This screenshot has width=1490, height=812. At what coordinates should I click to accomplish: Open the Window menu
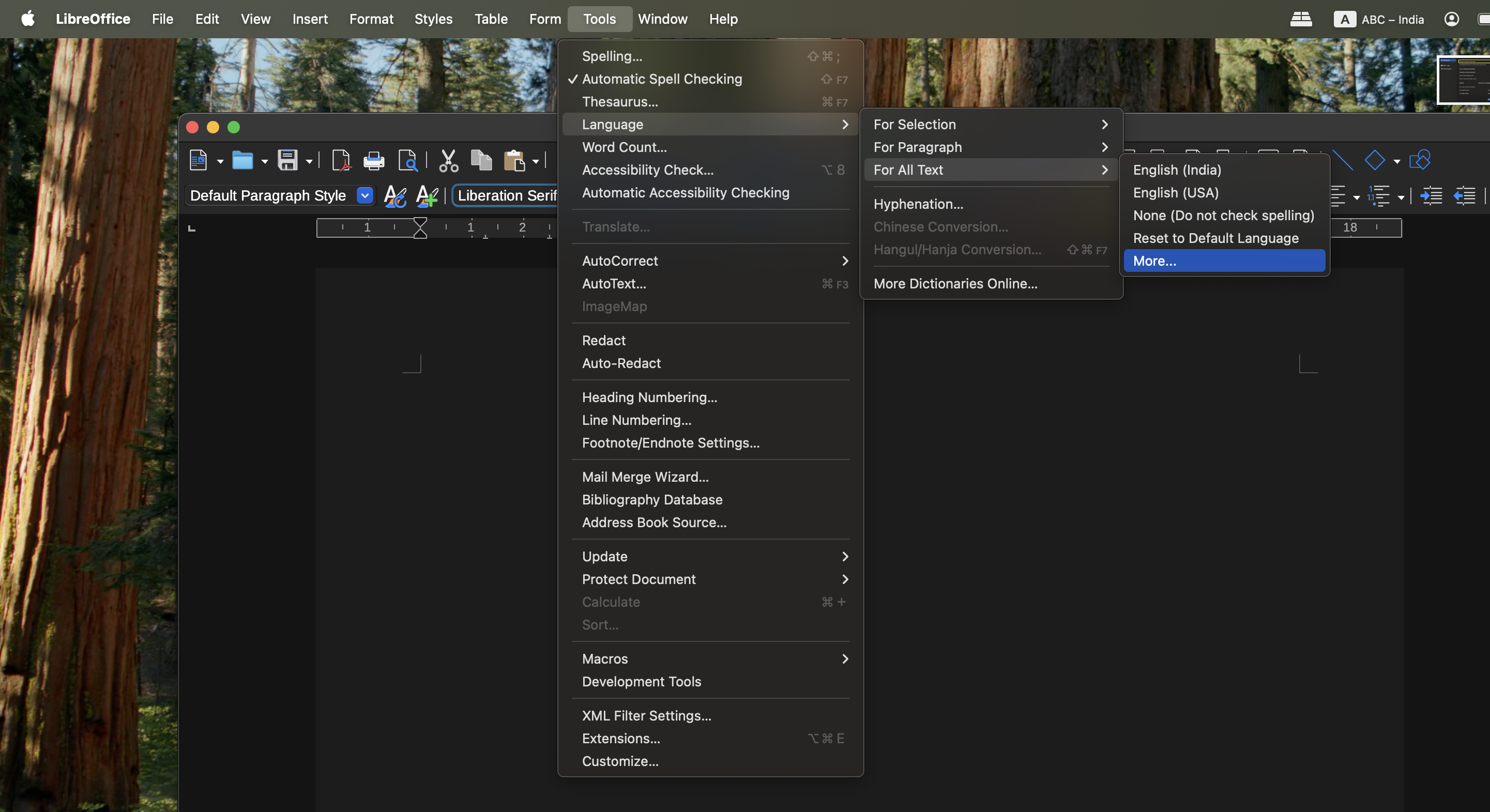(662, 19)
